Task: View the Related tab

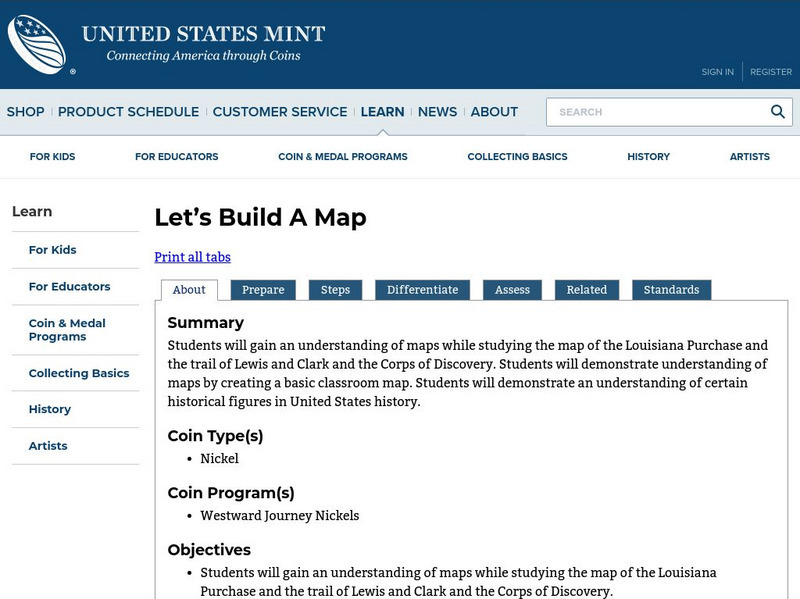Action: (x=587, y=289)
